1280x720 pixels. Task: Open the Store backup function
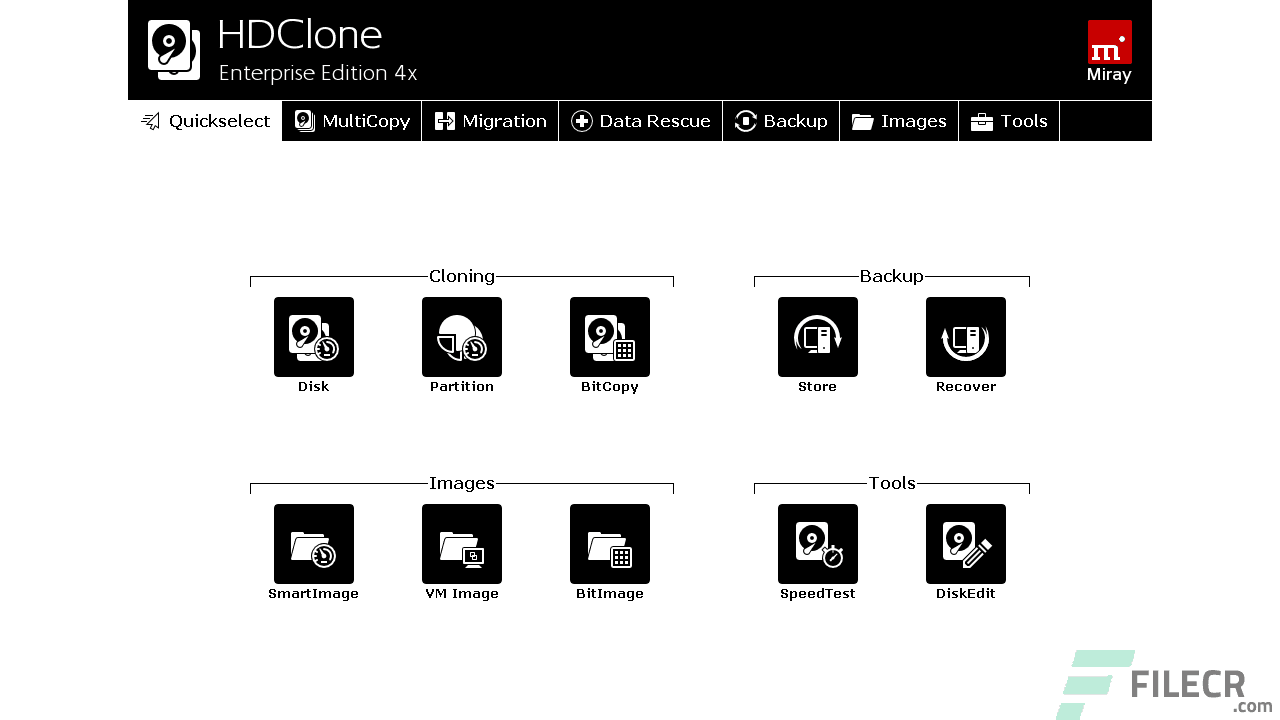point(817,337)
